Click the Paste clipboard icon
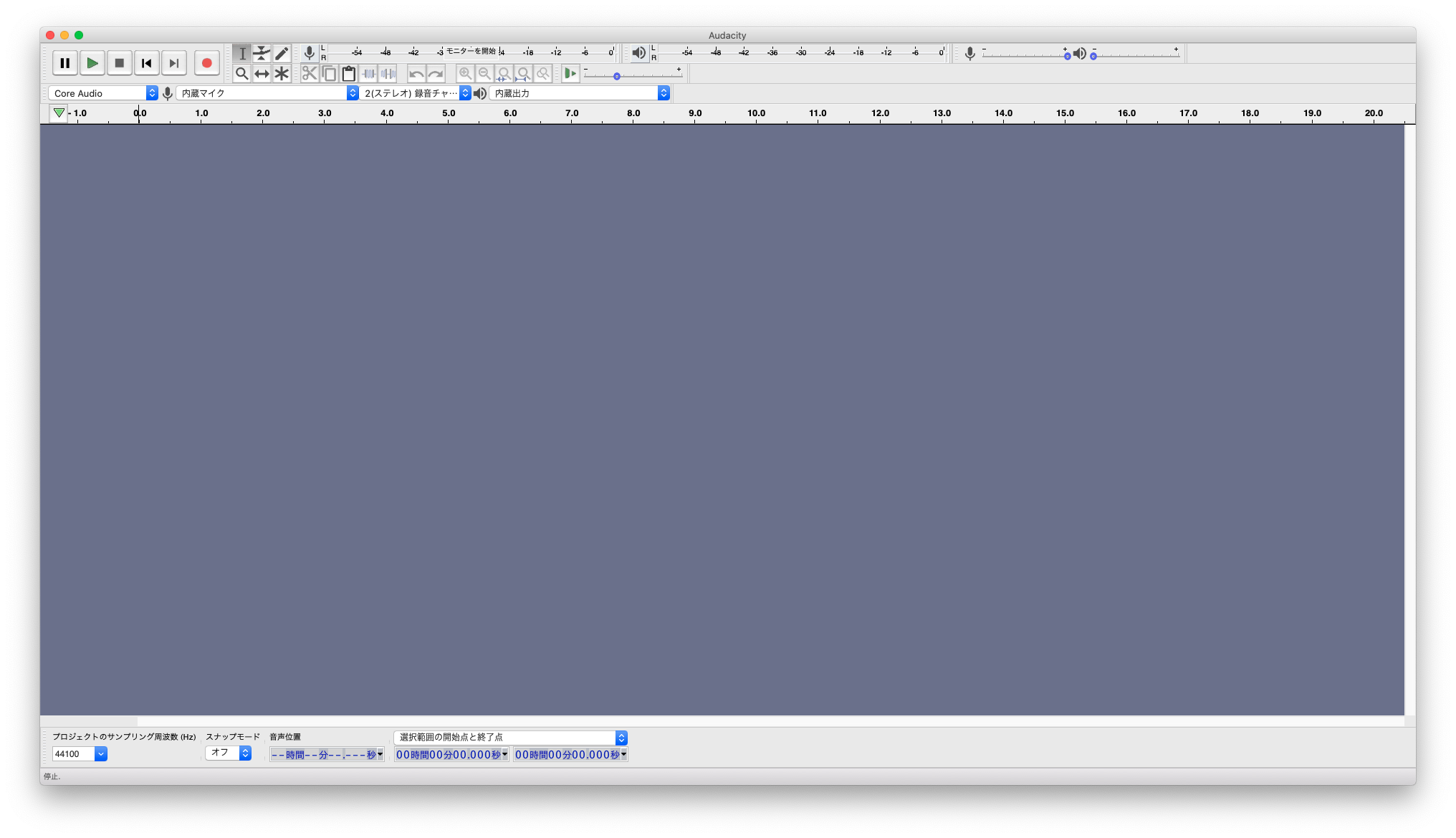The height and width of the screenshot is (838, 1456). tap(349, 73)
